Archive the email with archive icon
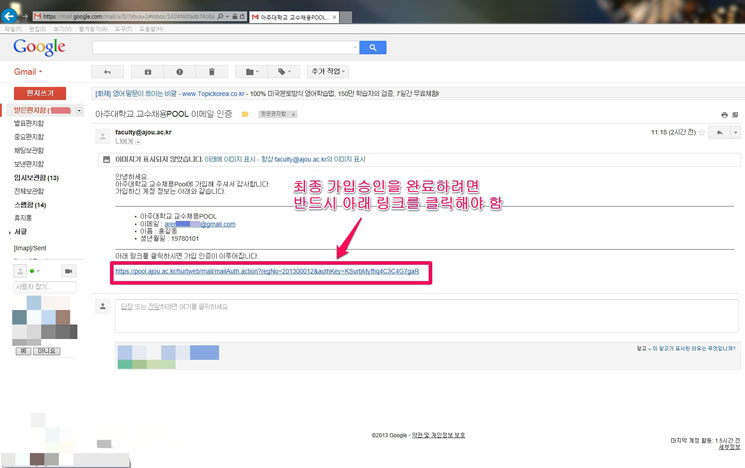The height and width of the screenshot is (468, 745). pyautogui.click(x=148, y=72)
